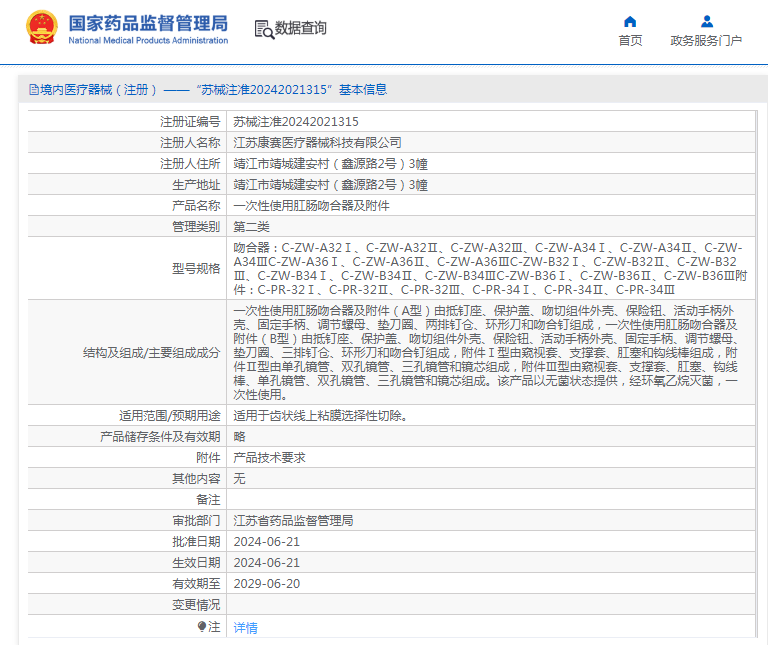Image resolution: width=768 pixels, height=645 pixels.
Task: Click the 注册人住所 label
Action: [x=190, y=164]
